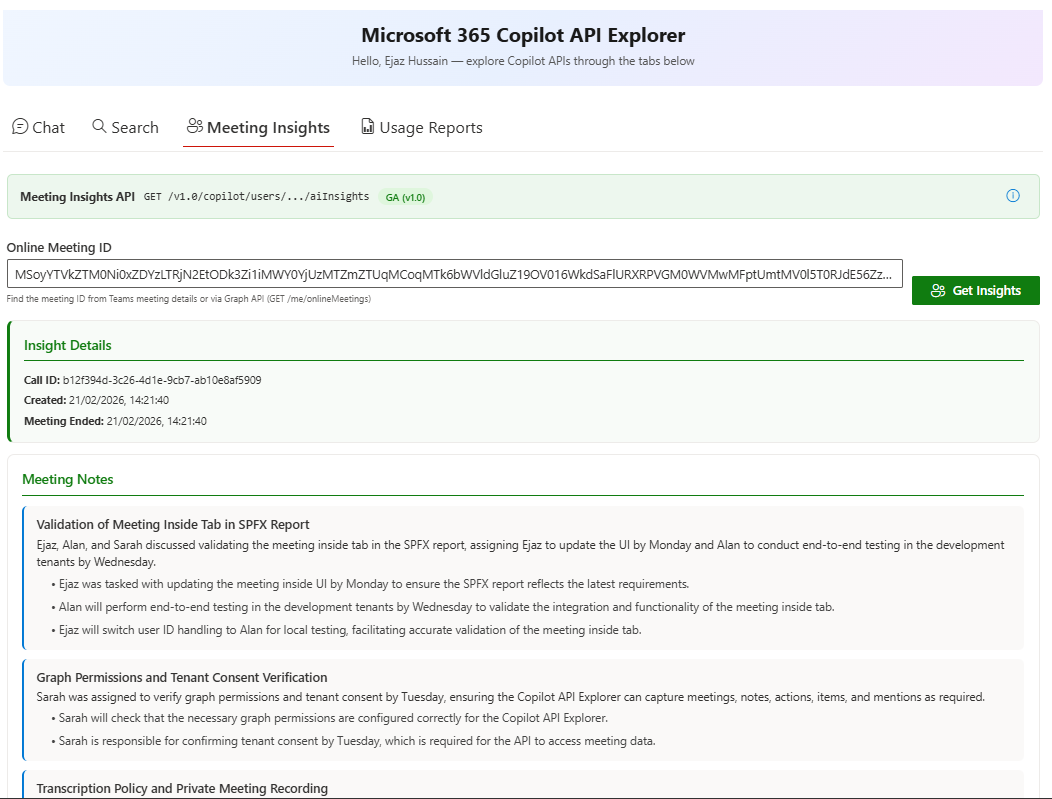Click the info icon in the API banner
The image size is (1052, 799).
[1012, 196]
